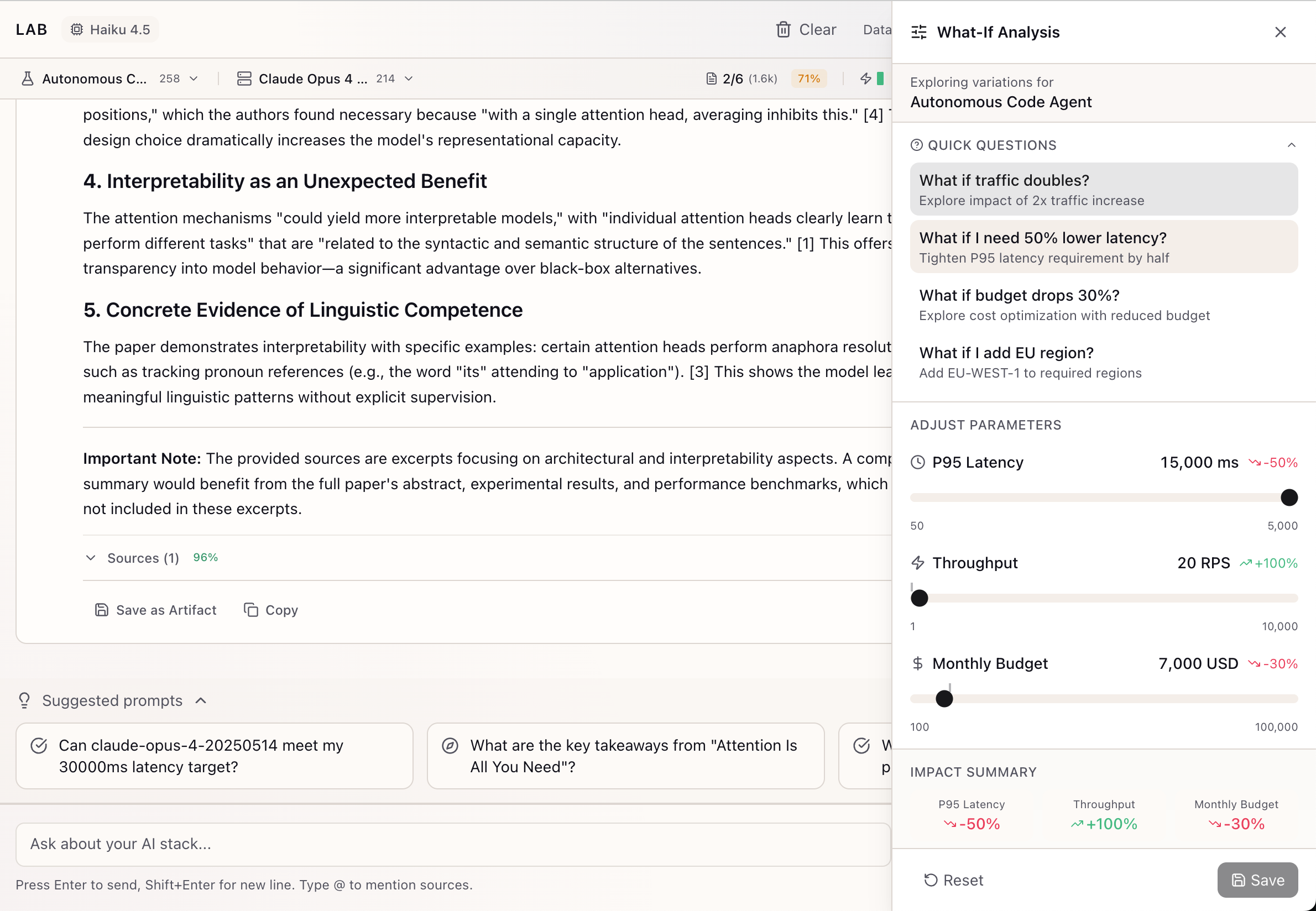Click the Ask about your AI stack field
Viewport: 1316px width, 911px height.
point(400,844)
